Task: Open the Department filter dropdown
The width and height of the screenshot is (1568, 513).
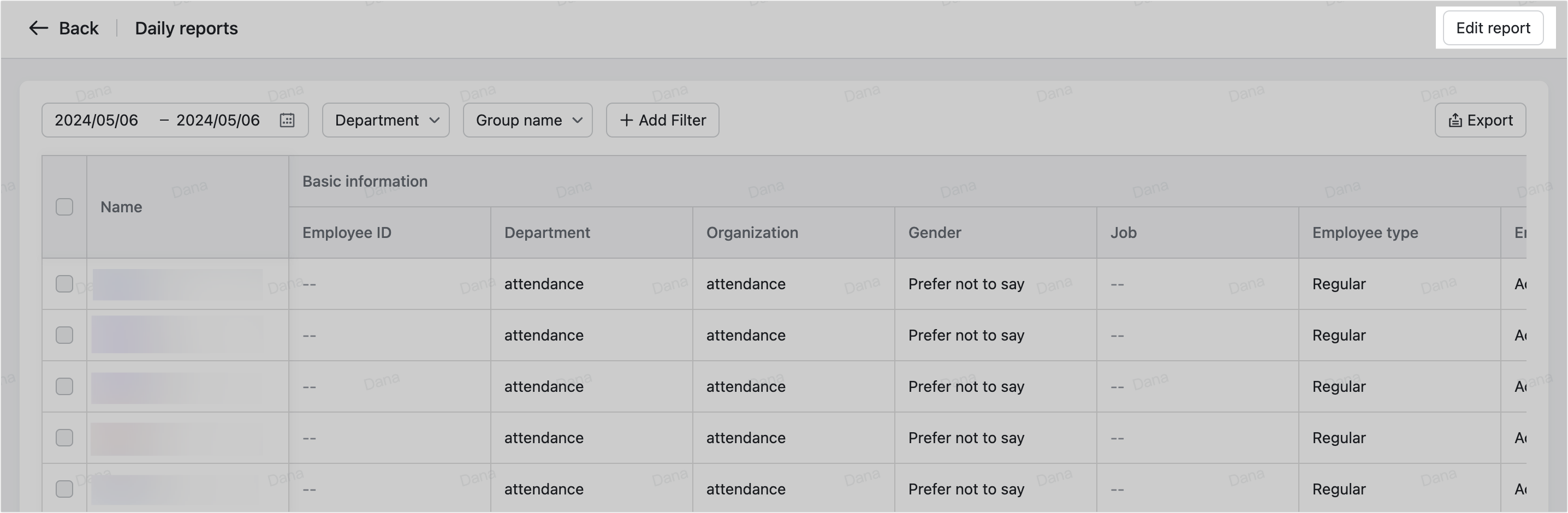Action: pos(385,120)
